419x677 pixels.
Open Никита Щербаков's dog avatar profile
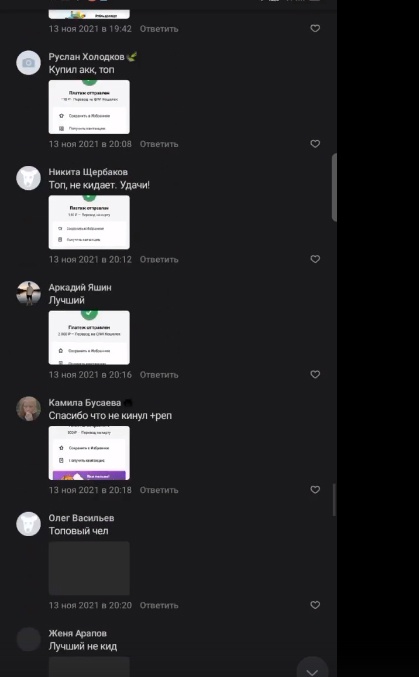(x=29, y=178)
